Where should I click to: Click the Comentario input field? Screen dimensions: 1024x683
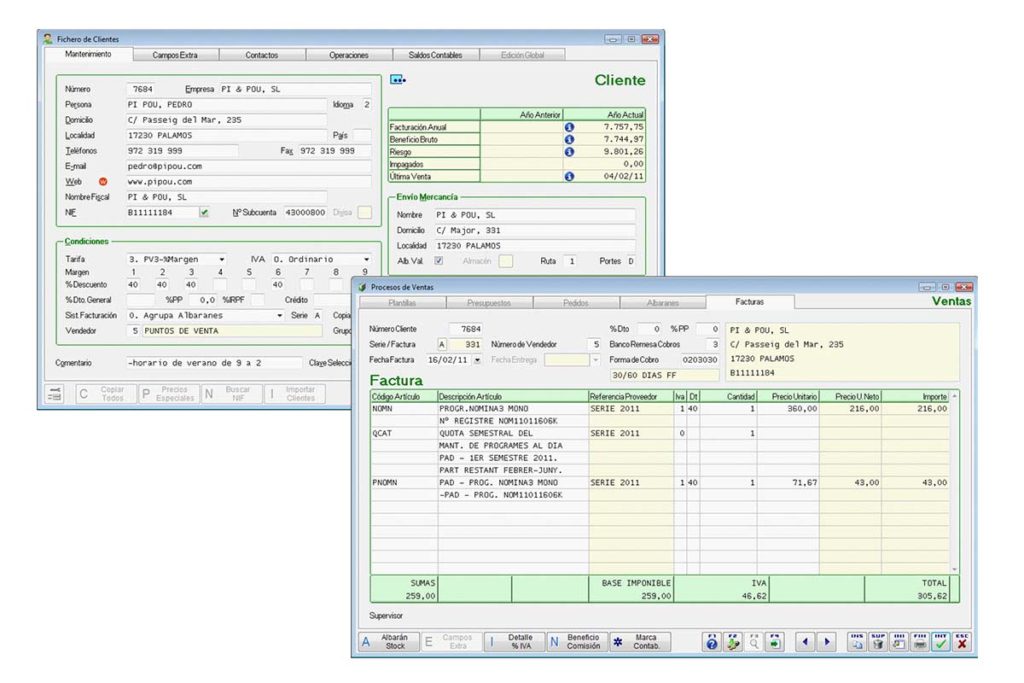click(x=214, y=363)
